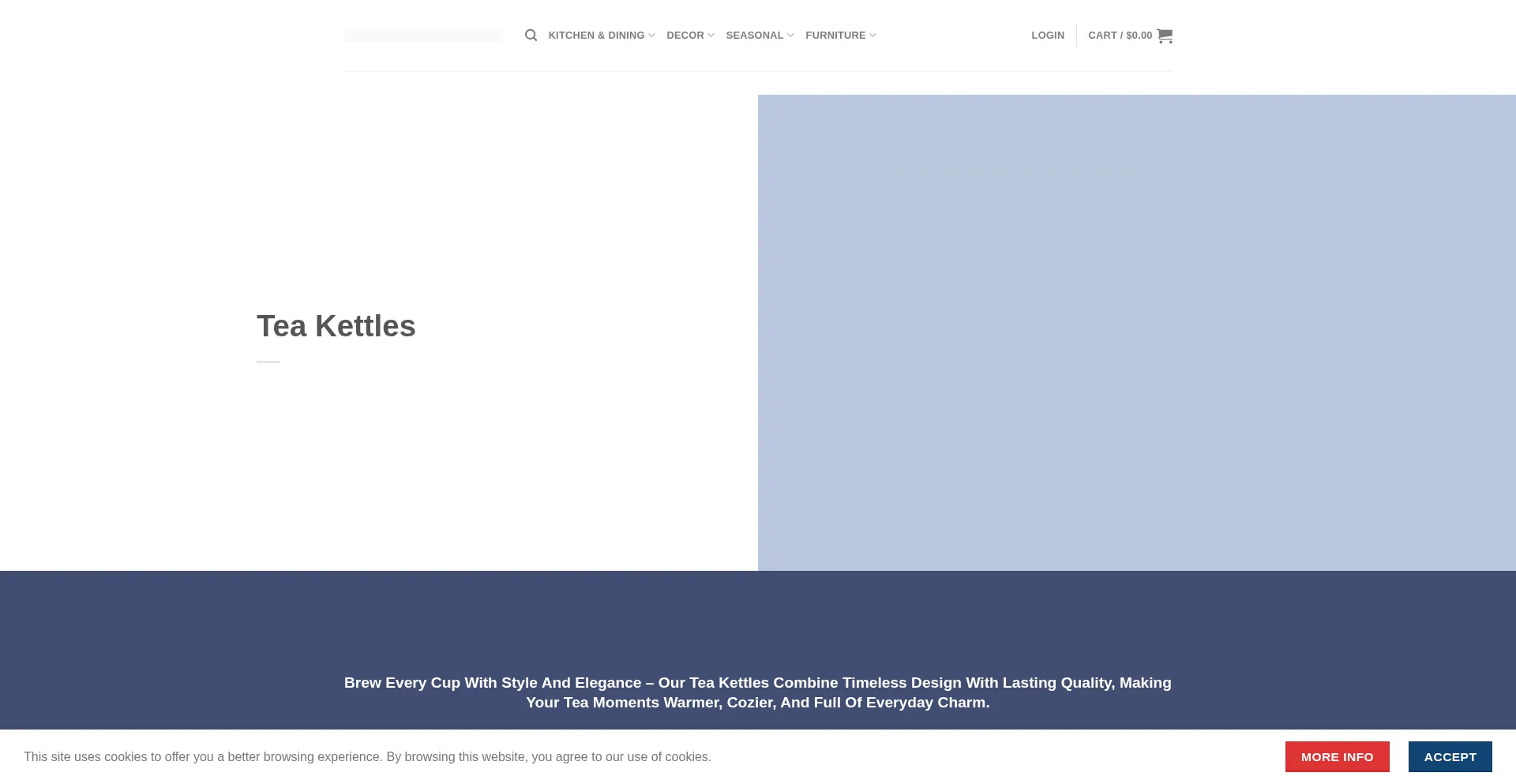Click the search magnifier icon

point(531,36)
